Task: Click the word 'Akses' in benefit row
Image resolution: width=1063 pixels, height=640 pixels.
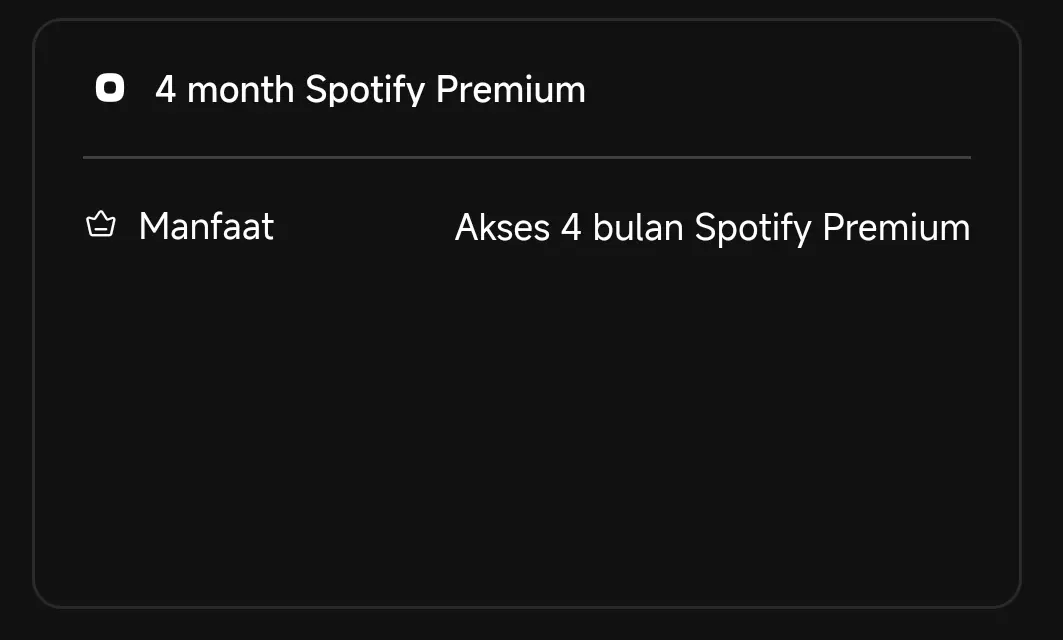Action: point(502,227)
